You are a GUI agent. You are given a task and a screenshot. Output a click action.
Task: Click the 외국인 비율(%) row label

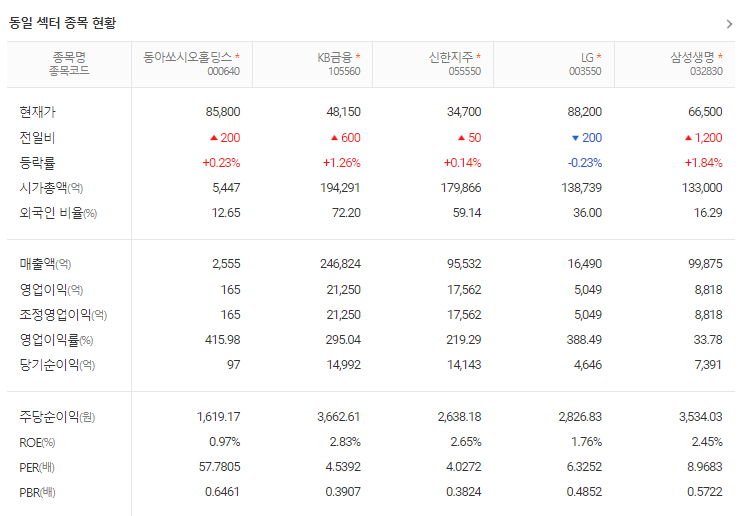(58, 213)
